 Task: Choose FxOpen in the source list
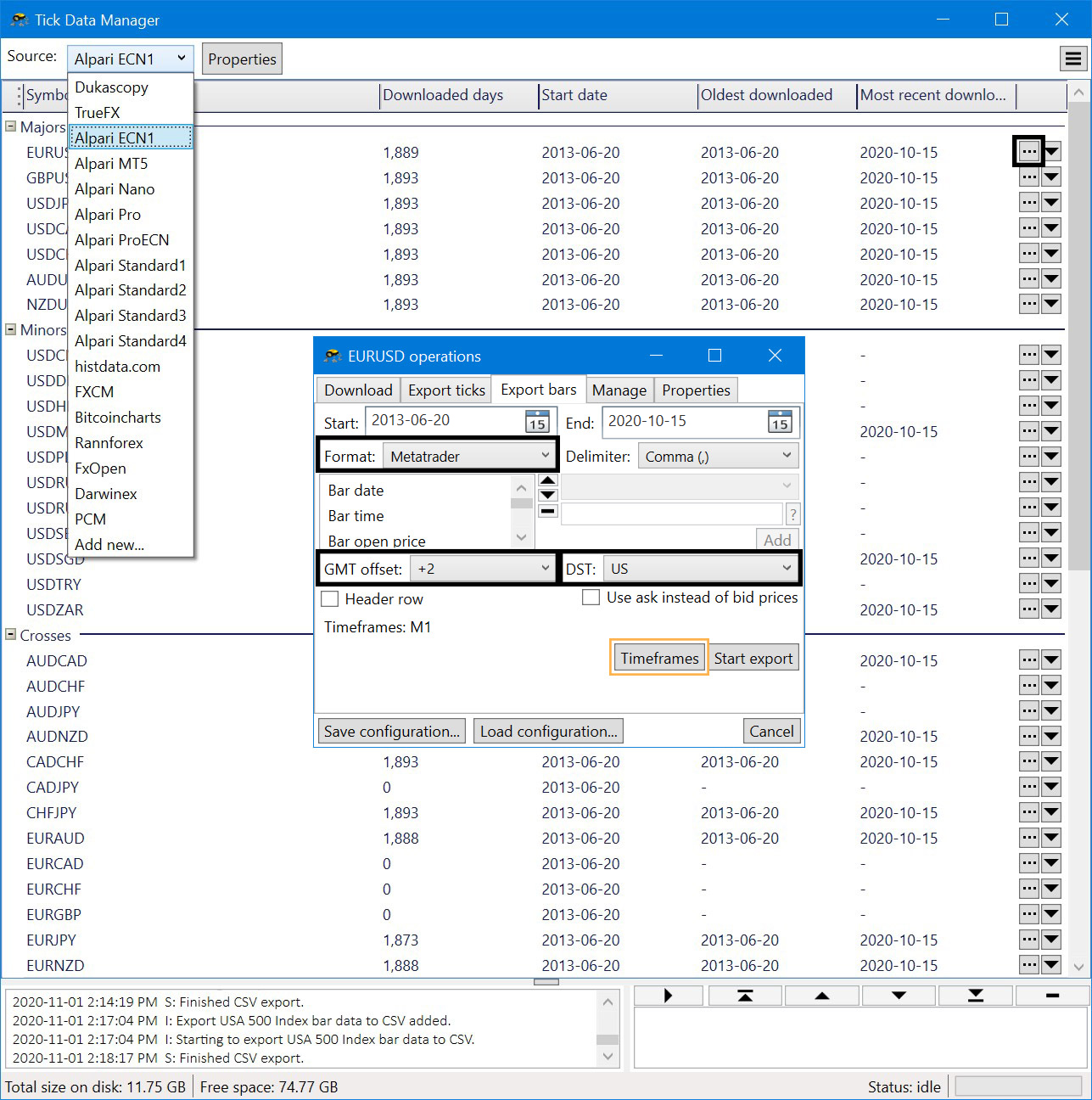pos(132,469)
